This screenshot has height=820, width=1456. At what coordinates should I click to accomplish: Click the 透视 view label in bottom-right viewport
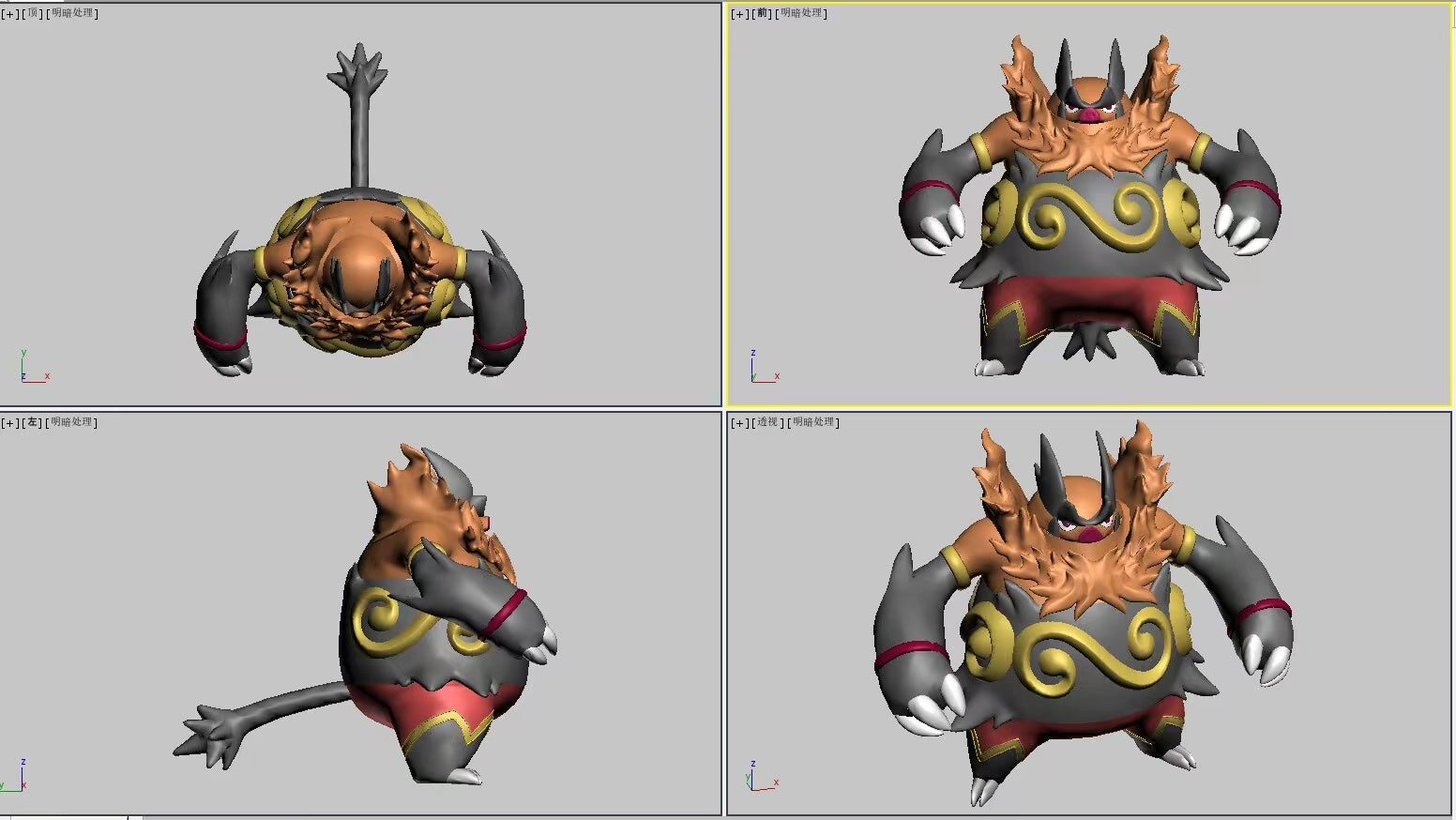click(x=768, y=422)
